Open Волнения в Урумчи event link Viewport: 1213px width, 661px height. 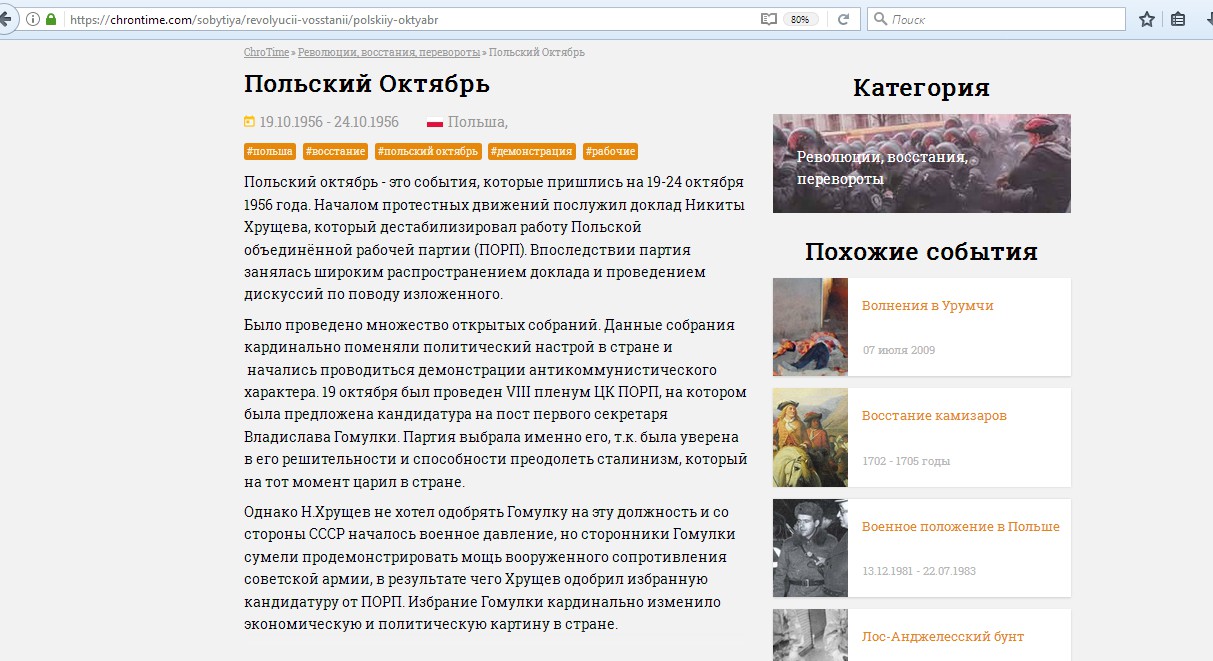coord(927,306)
